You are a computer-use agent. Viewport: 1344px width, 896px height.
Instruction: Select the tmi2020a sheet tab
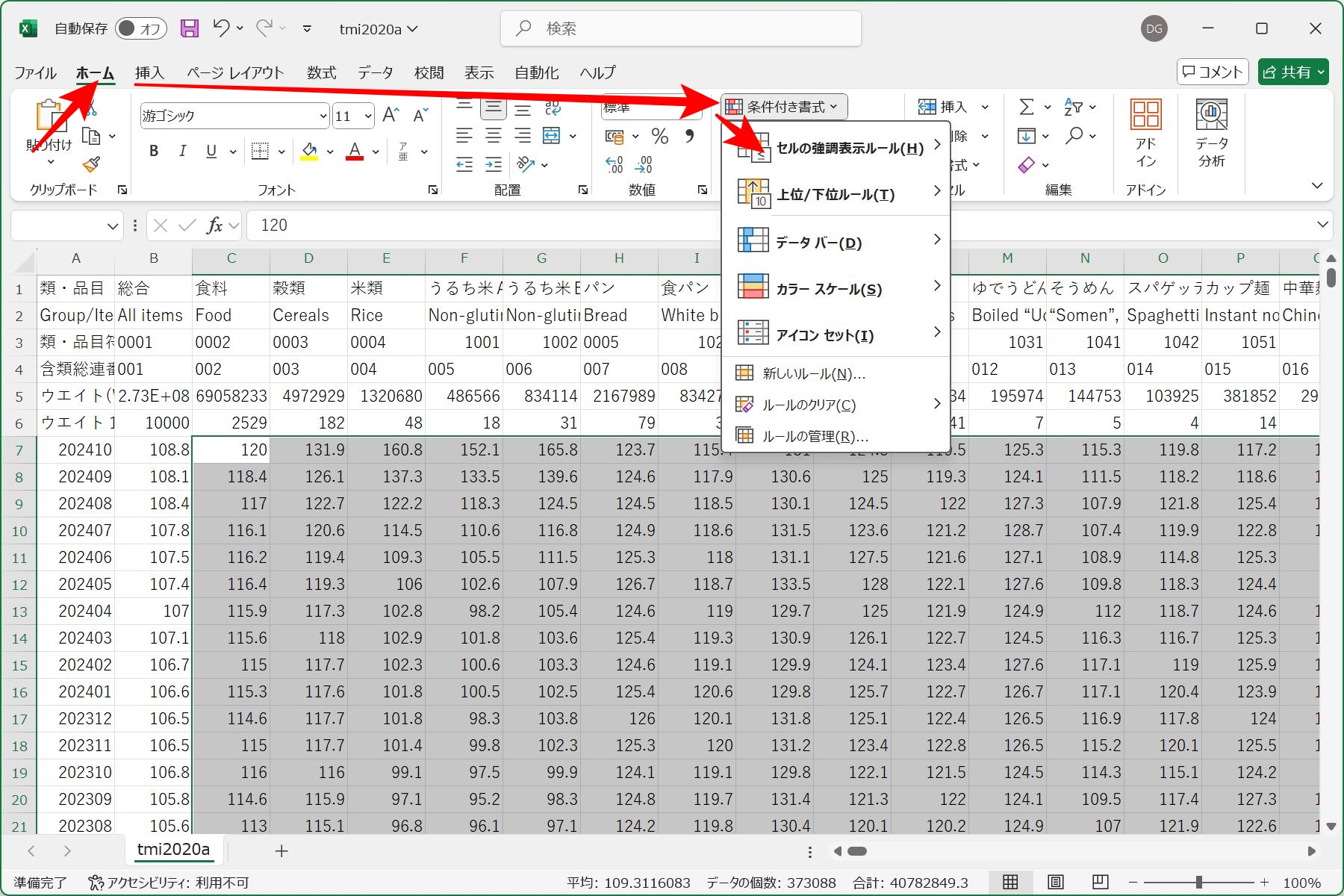173,850
